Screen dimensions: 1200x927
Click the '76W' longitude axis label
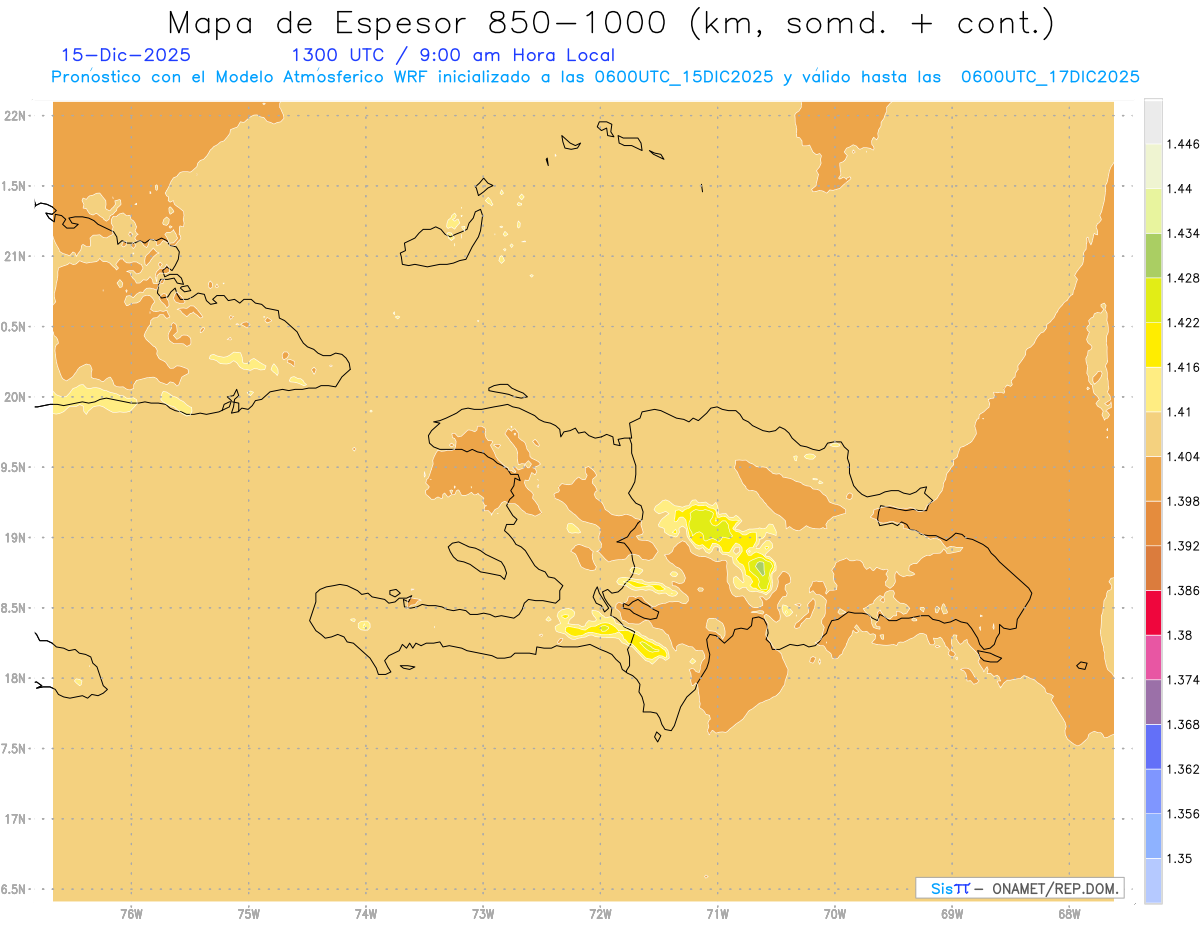(131, 914)
